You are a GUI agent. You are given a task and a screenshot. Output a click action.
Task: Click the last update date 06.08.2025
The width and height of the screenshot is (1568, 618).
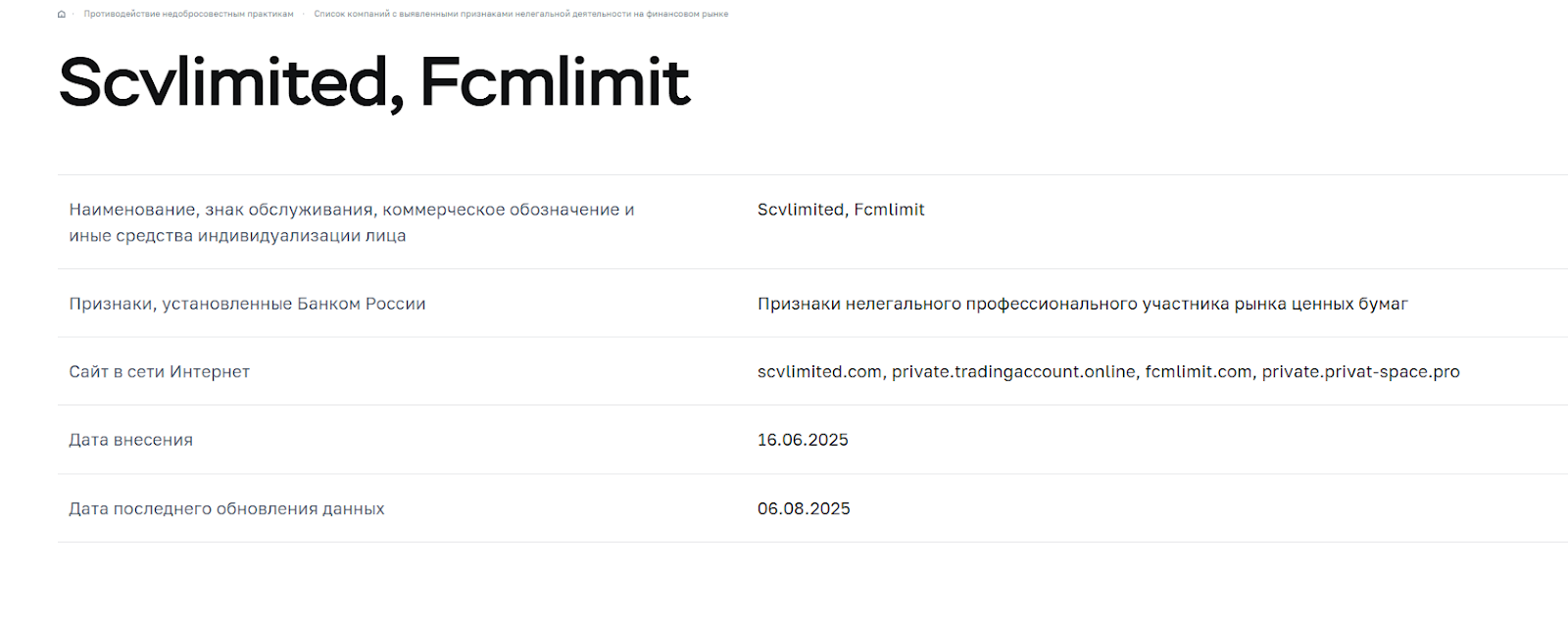coord(804,509)
